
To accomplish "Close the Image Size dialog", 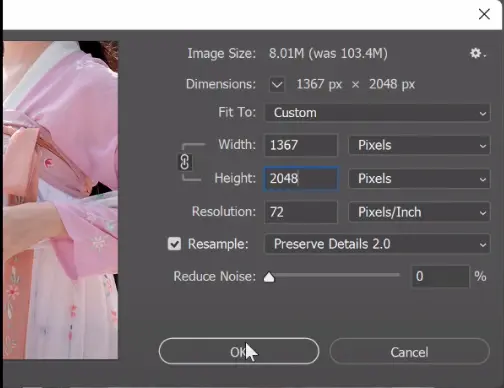I will point(484,14).
